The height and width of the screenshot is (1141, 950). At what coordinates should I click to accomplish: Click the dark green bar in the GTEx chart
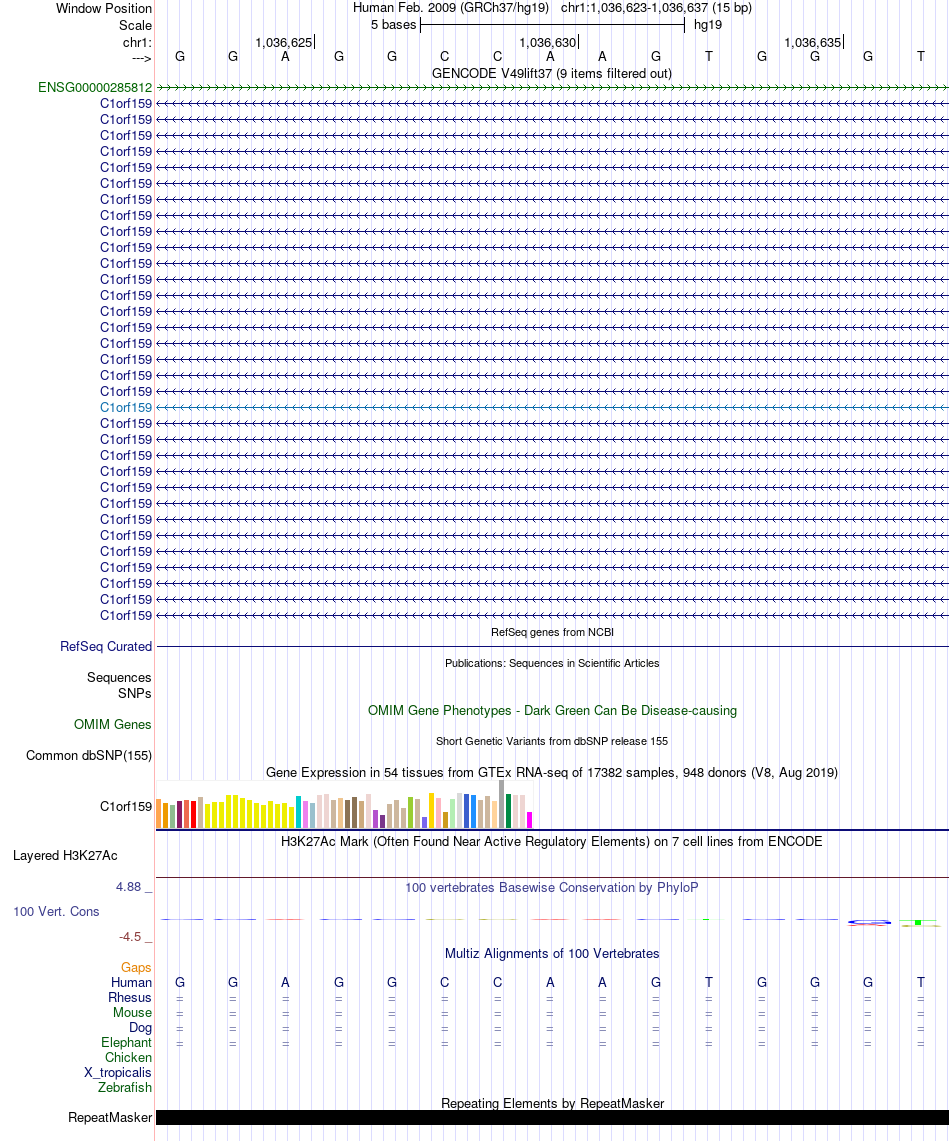[x=508, y=811]
